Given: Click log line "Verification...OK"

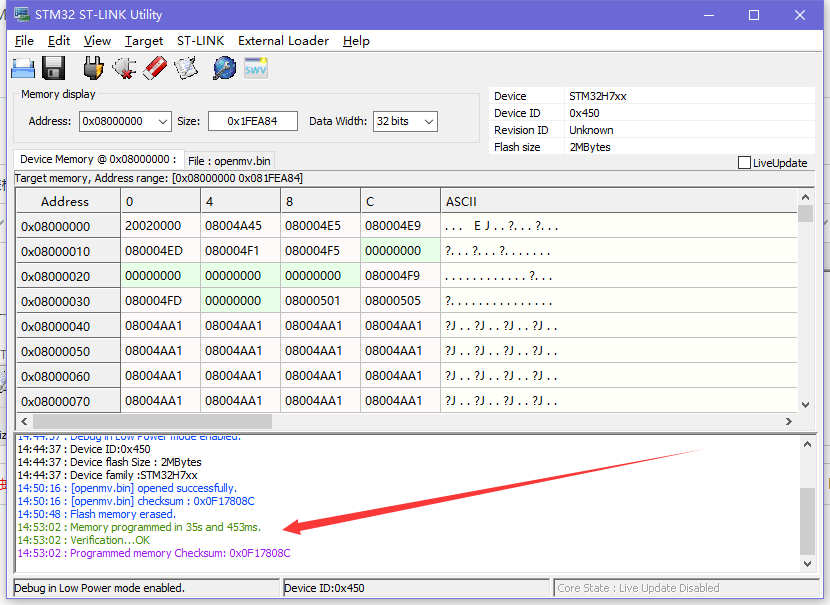Looking at the screenshot, I should 84,540.
